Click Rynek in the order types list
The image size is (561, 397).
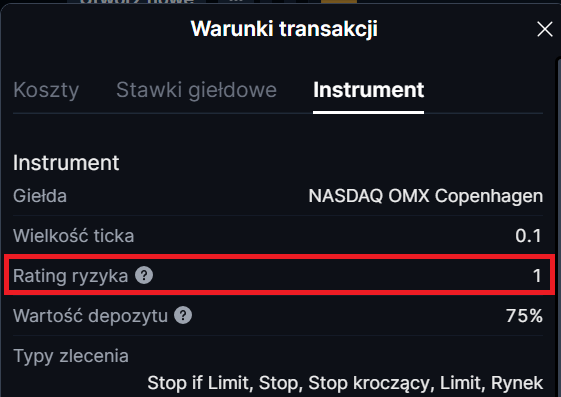(x=517, y=383)
